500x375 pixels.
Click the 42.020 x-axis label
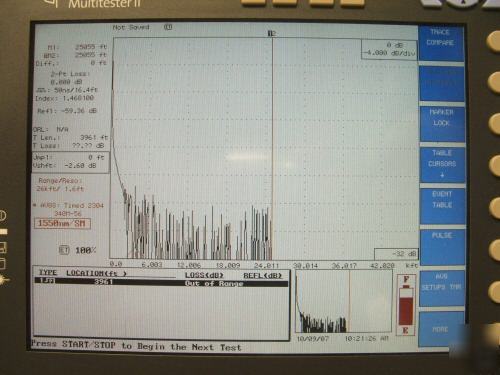click(x=382, y=266)
